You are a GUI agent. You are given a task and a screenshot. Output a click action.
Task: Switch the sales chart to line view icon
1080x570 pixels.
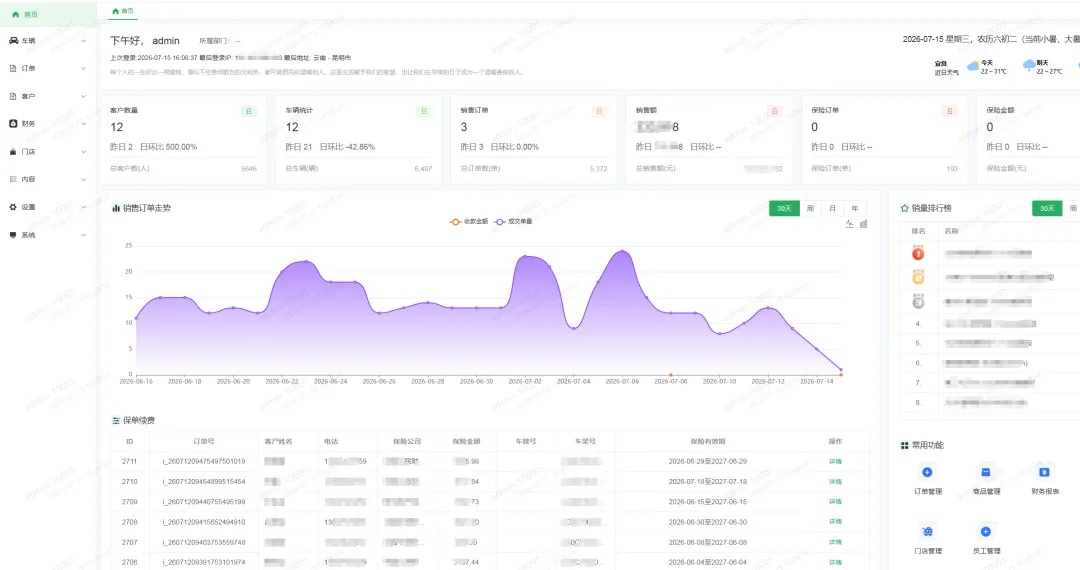[849, 224]
